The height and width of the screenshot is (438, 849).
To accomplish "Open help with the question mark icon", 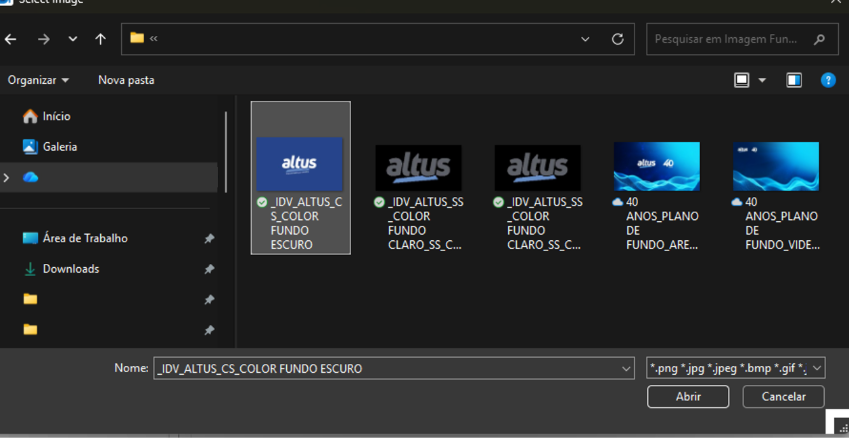I will 828,80.
